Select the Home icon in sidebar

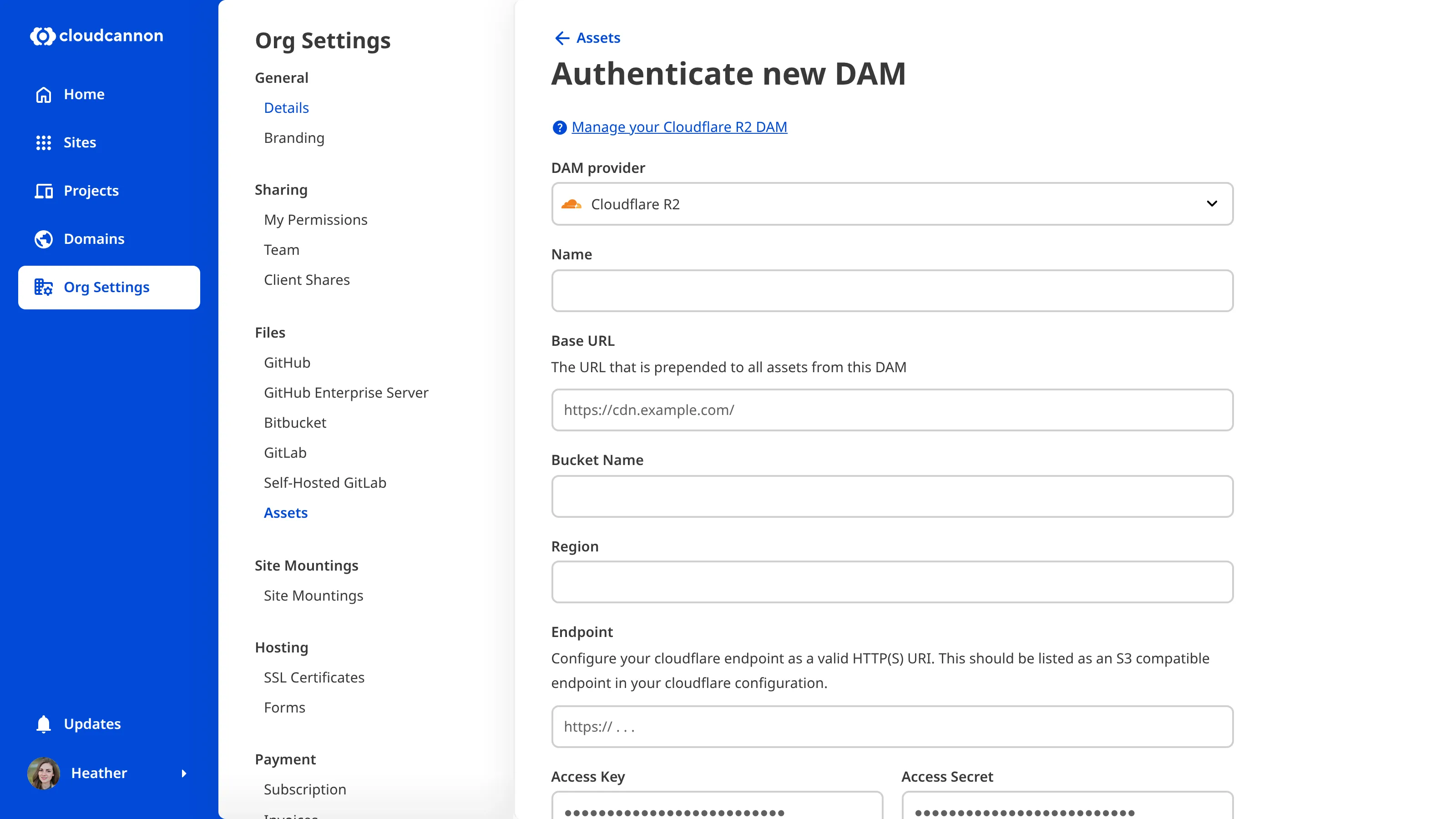tap(44, 94)
